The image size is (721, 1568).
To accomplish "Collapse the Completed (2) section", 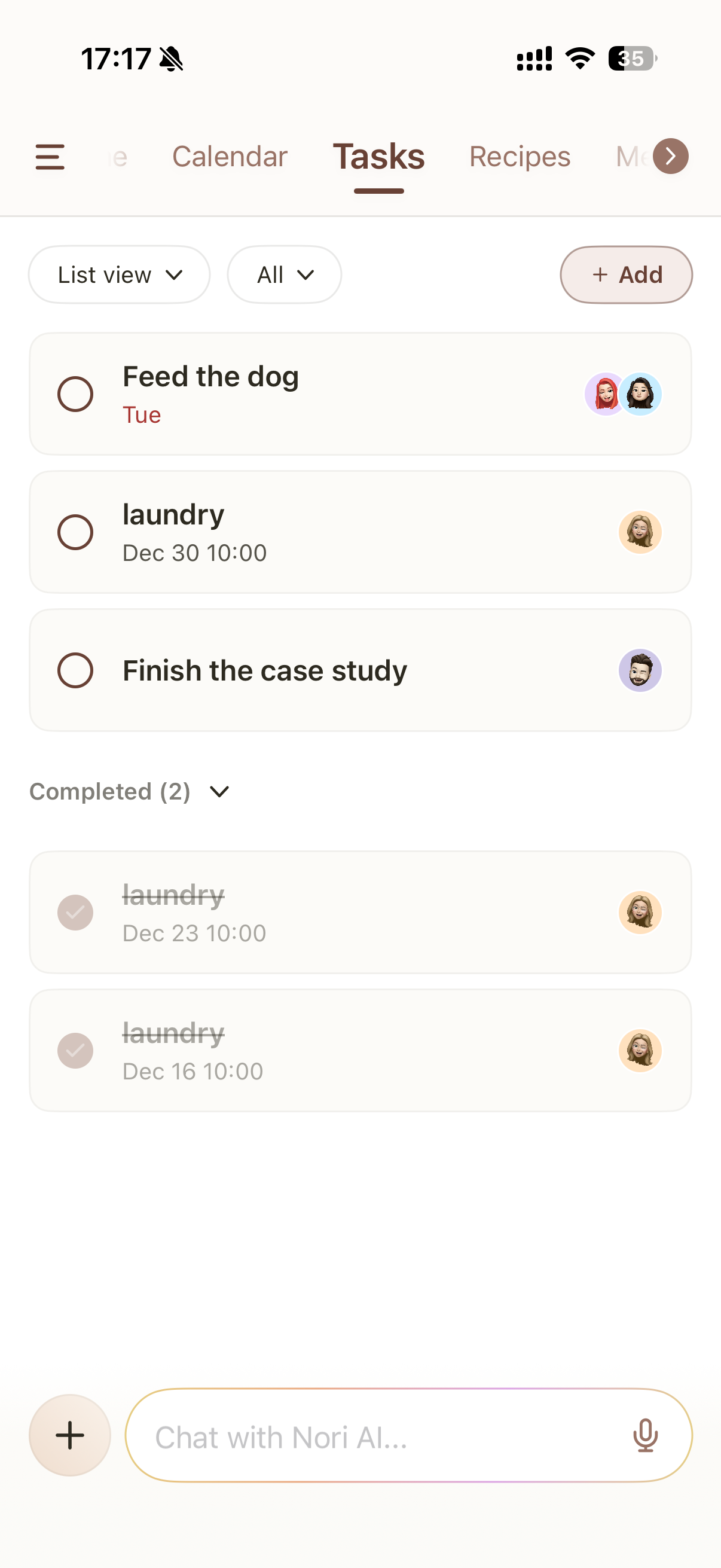I will 219,792.
